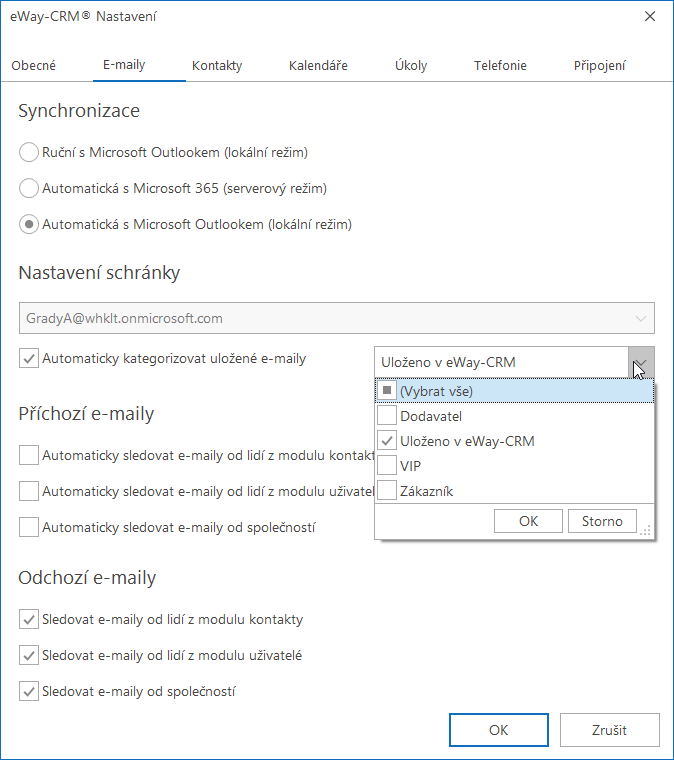The height and width of the screenshot is (760, 674).
Task: Click the Zrušit button
Action: pos(609,730)
